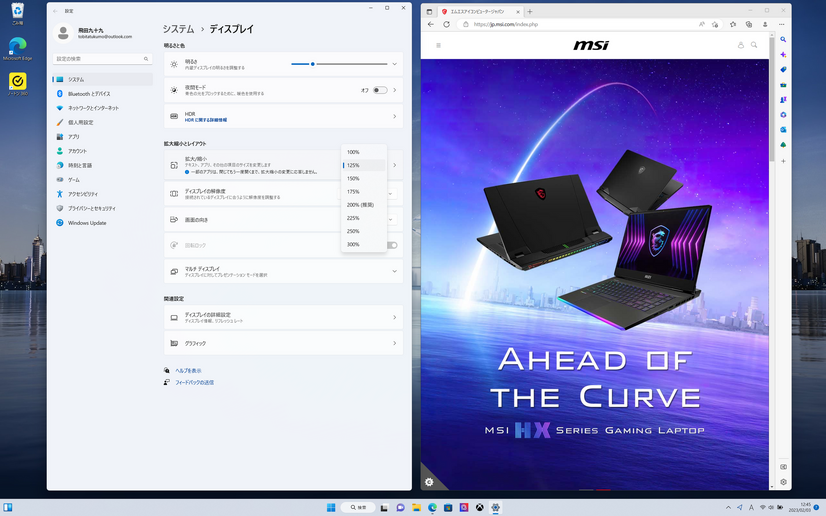826x516 pixels.
Task: Select 300% scale option
Action: pyautogui.click(x=364, y=244)
